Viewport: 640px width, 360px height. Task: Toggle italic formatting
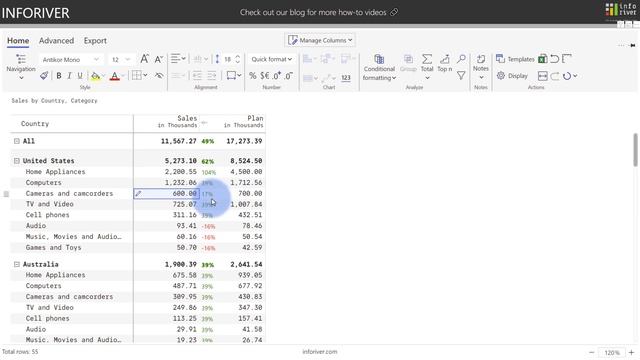click(69, 76)
